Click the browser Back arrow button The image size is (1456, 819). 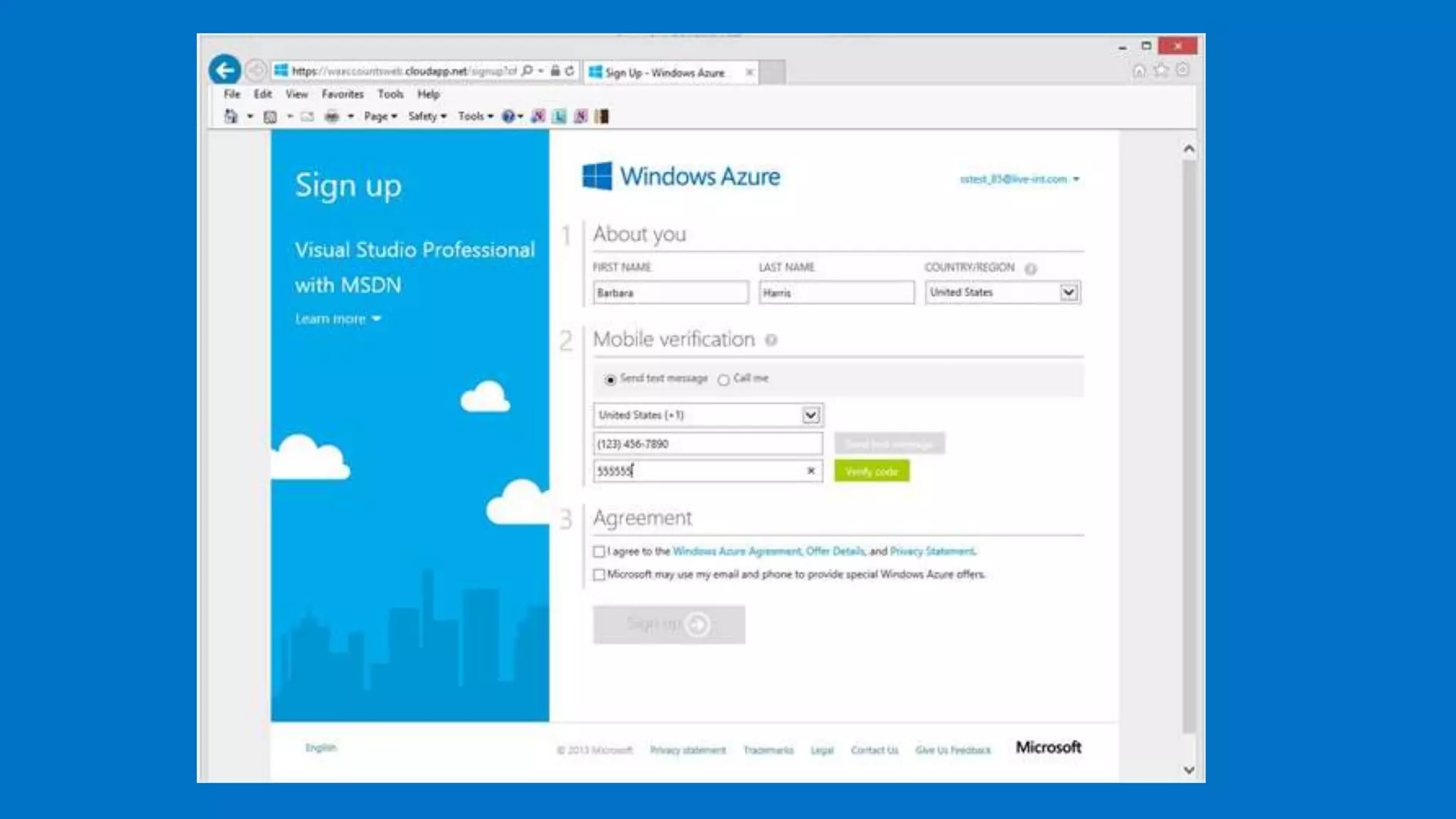225,70
